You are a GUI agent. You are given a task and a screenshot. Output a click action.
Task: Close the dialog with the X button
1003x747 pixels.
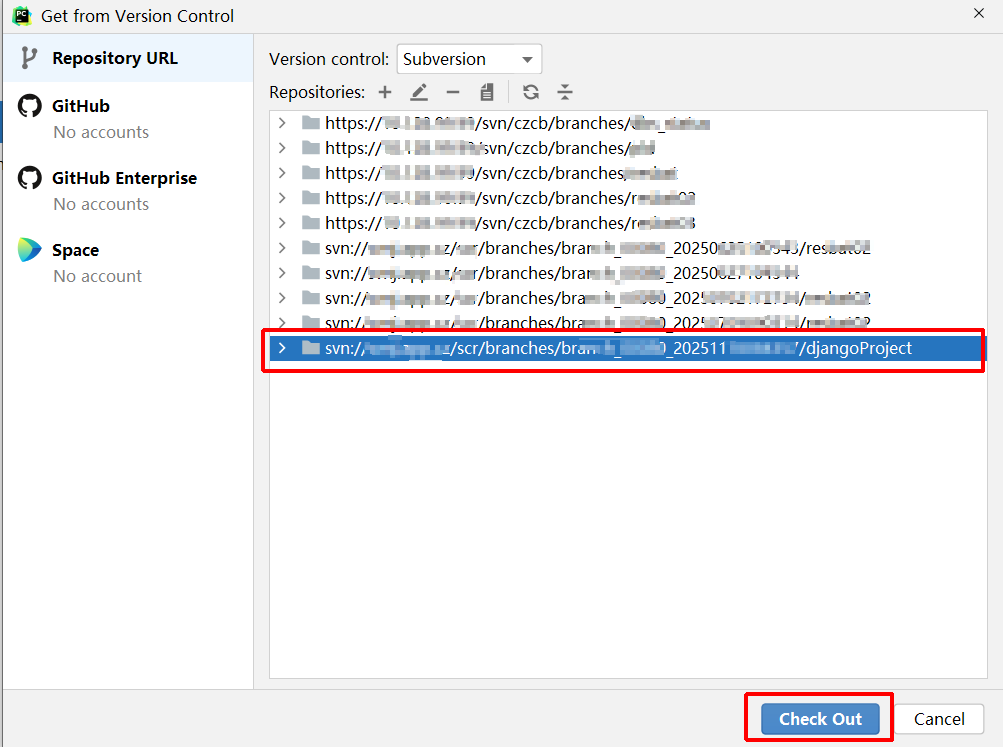click(979, 13)
